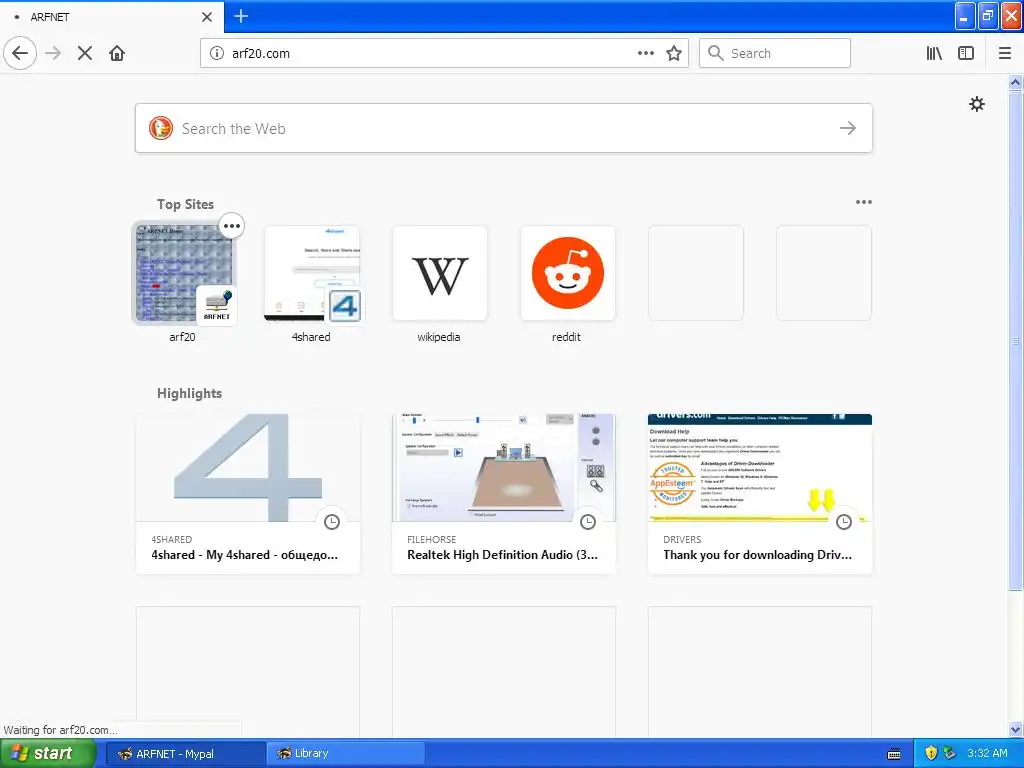
Task: Click history clock icon on Filehorse highlight
Action: [588, 522]
